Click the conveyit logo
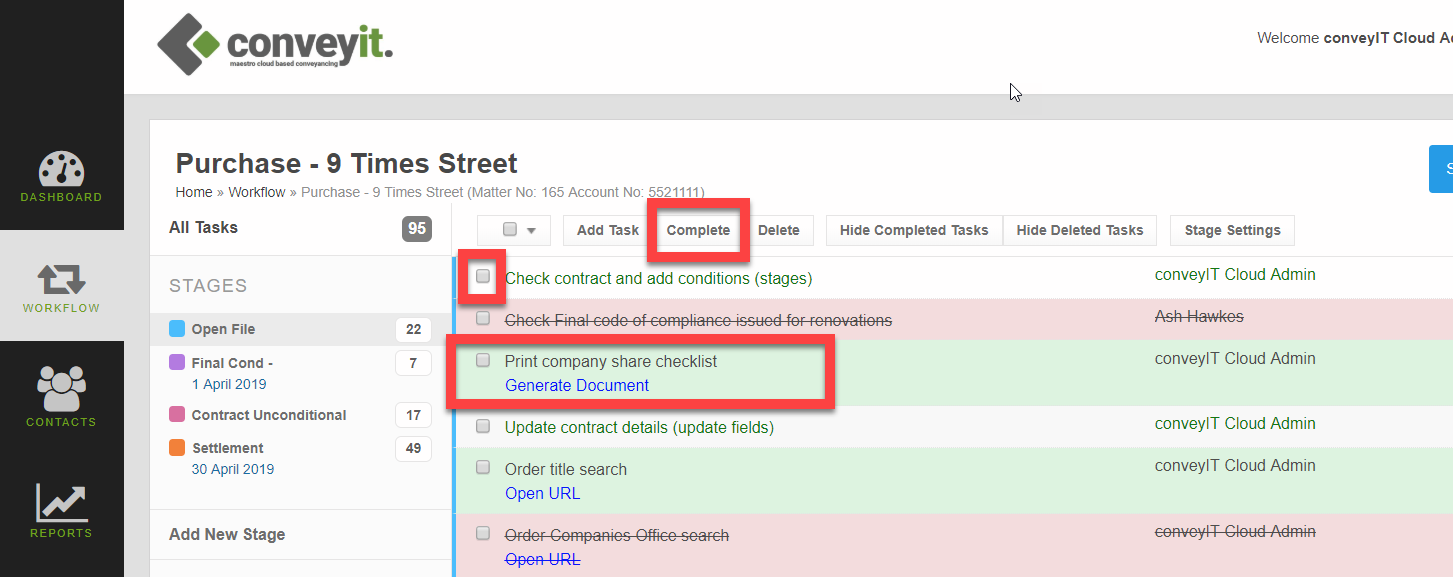 pos(275,45)
